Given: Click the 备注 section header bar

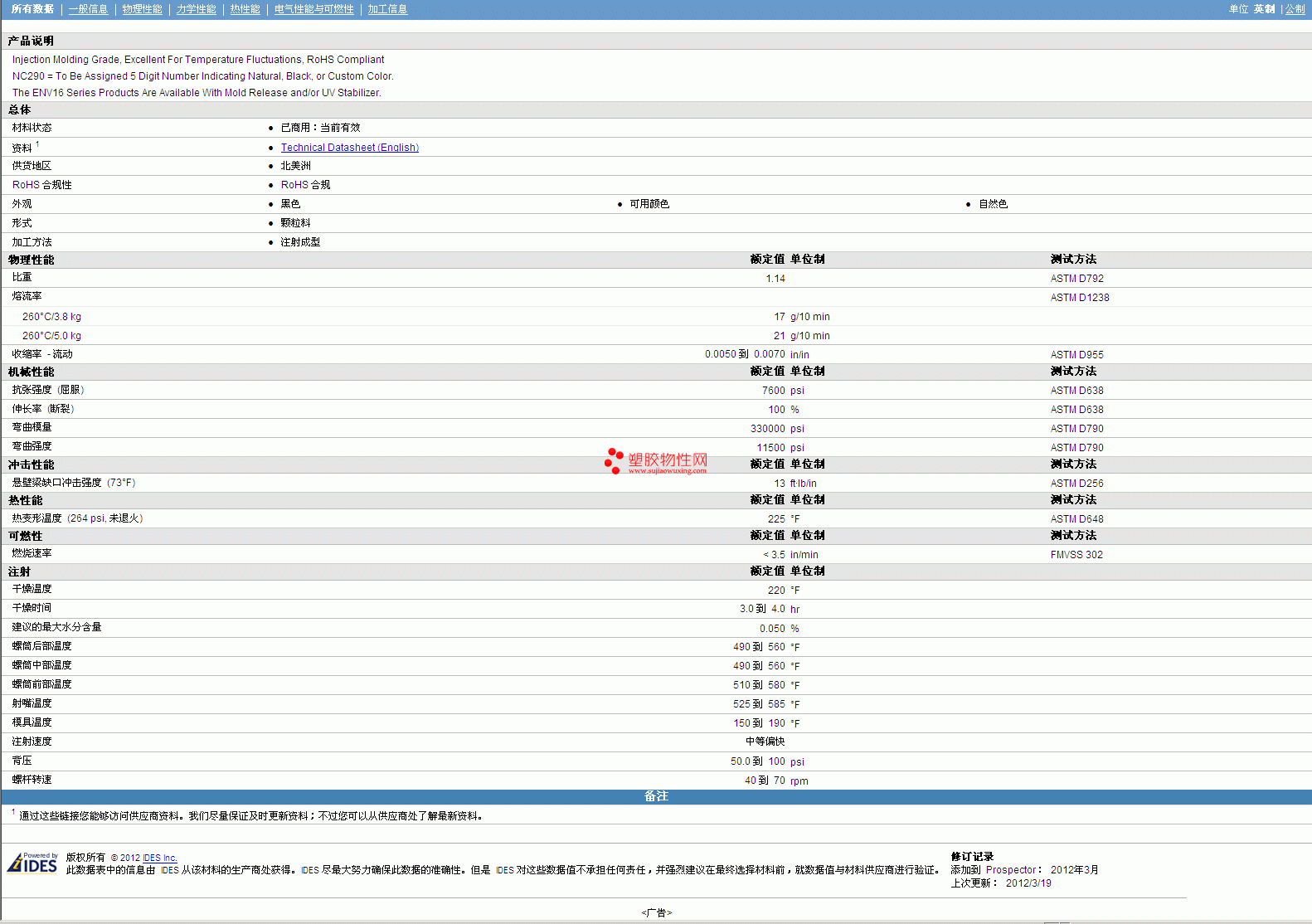Looking at the screenshot, I should click(x=656, y=797).
